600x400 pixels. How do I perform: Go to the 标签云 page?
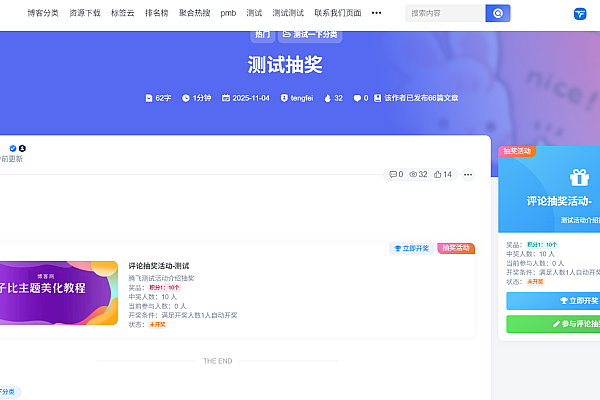tap(123, 13)
